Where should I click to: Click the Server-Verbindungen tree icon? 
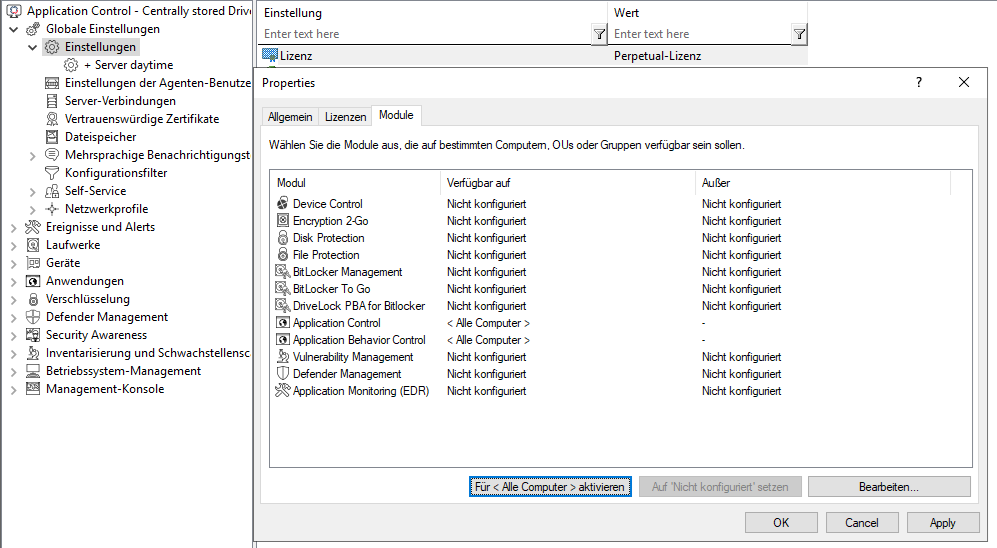(53, 101)
